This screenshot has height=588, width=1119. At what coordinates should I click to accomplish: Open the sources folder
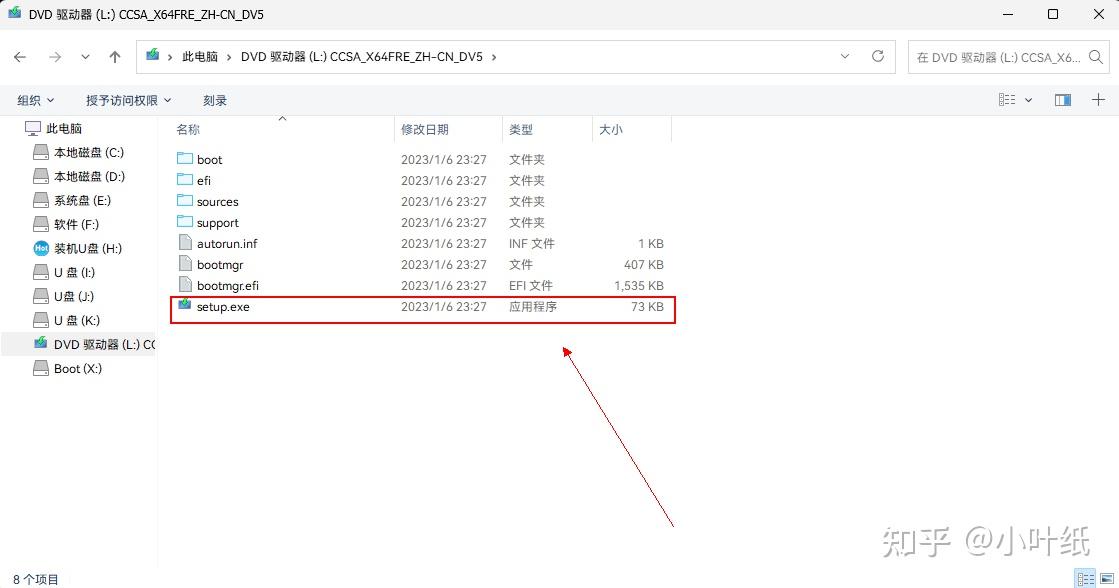[x=218, y=201]
